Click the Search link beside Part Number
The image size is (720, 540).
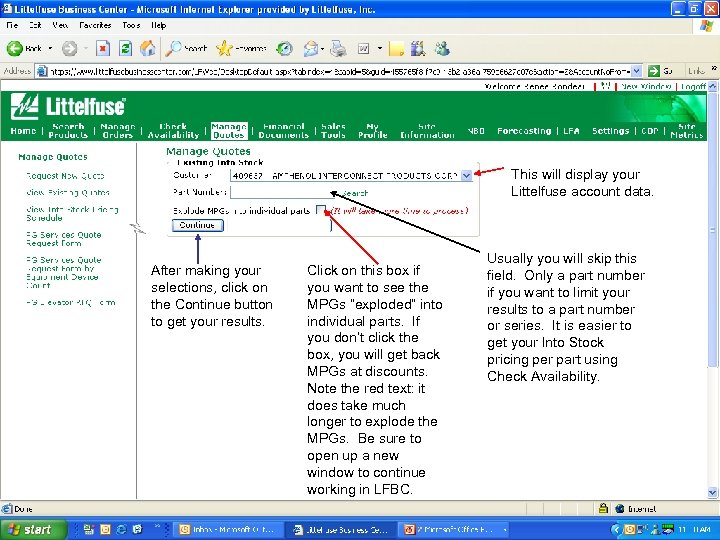tap(355, 193)
